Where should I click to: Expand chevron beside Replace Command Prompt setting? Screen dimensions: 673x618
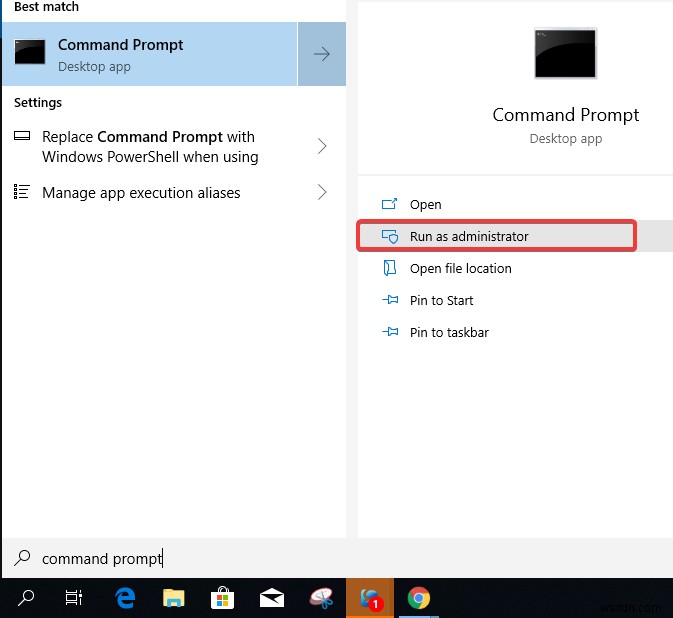point(322,146)
